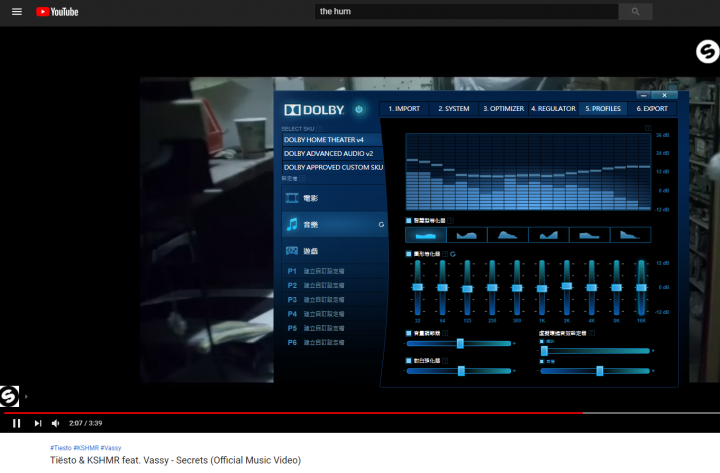720x473 pixels.
Task: Skip to the next video
Action: (x=38, y=423)
